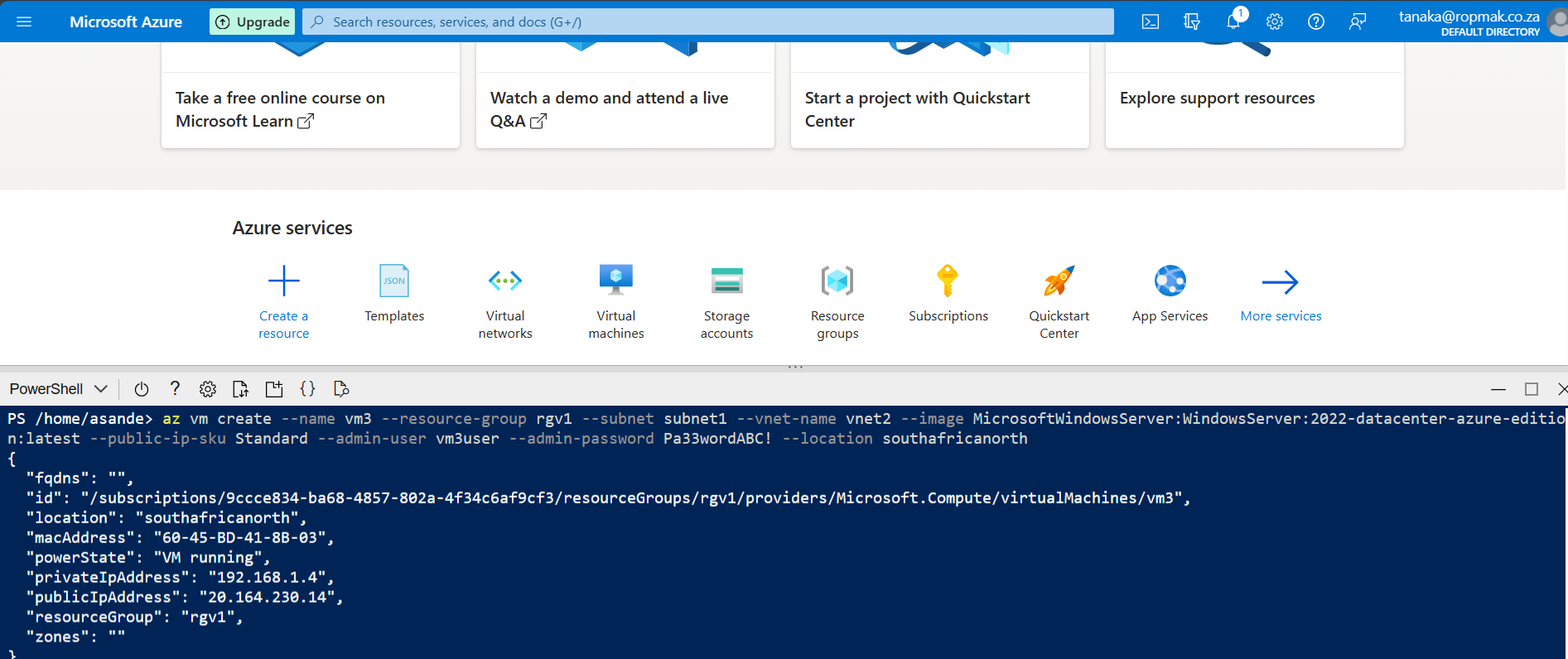Click the Upgrade button
This screenshot has height=659, width=1568.
click(x=253, y=22)
